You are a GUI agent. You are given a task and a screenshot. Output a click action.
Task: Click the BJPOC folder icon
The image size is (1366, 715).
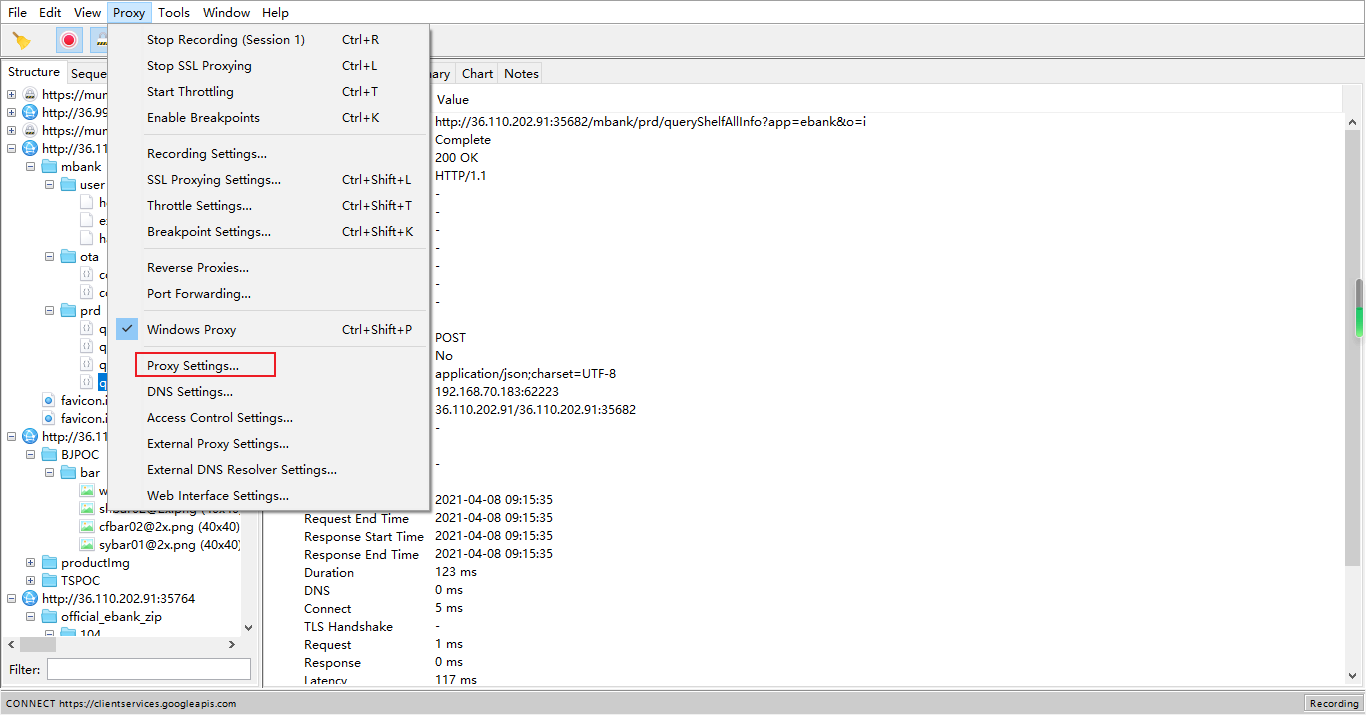tap(49, 455)
